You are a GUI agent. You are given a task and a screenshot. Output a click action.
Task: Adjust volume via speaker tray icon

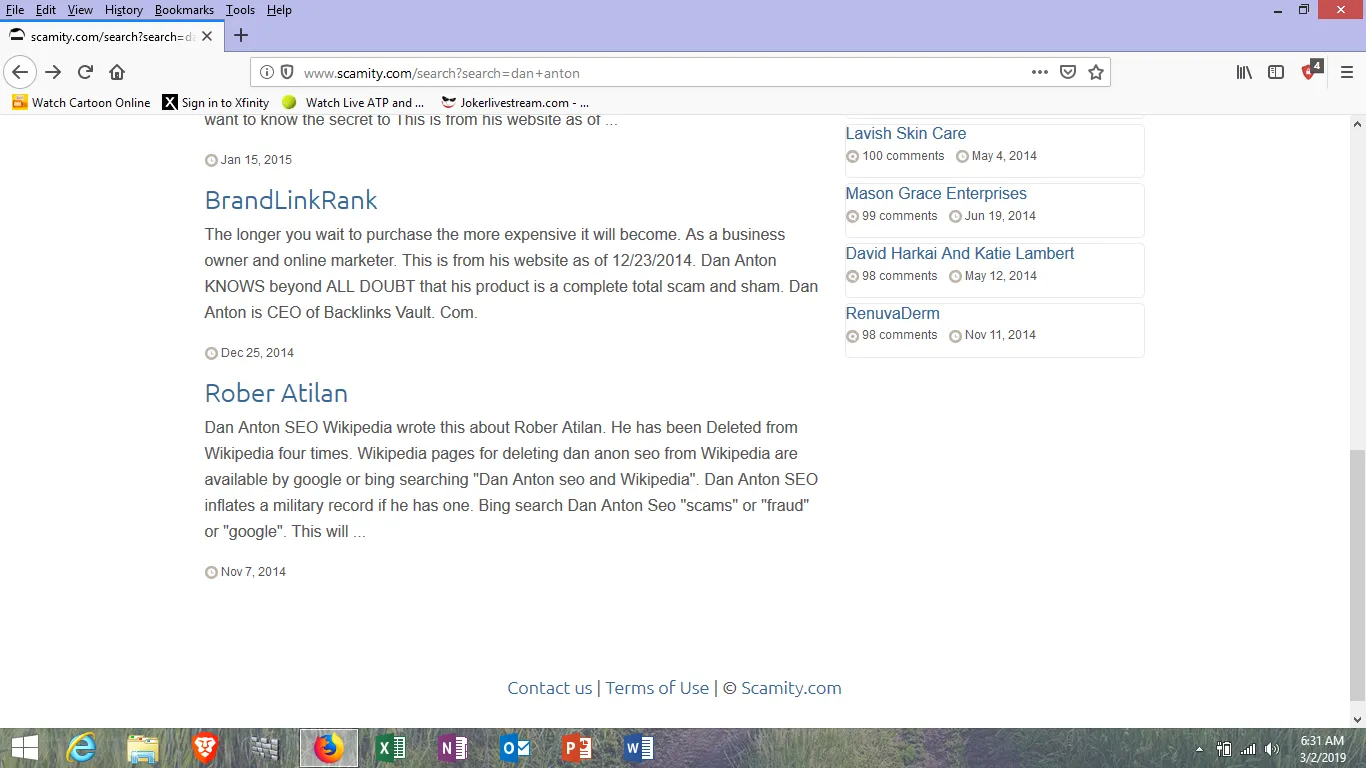click(x=1272, y=749)
